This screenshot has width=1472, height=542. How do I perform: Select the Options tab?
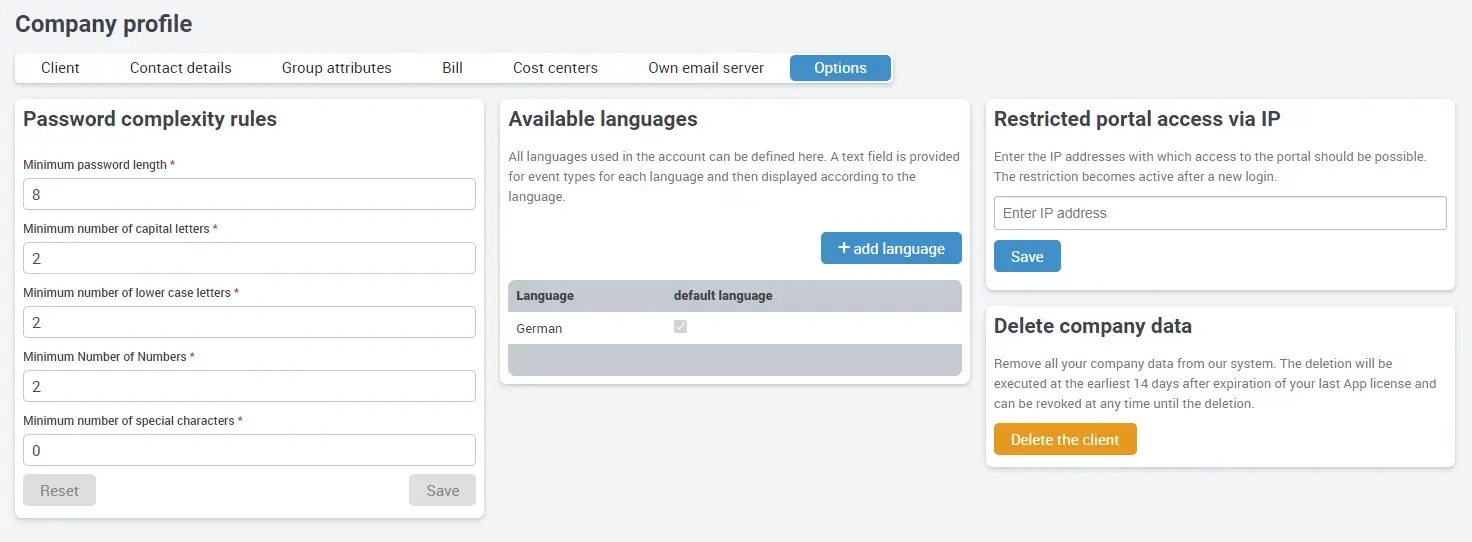coord(840,68)
